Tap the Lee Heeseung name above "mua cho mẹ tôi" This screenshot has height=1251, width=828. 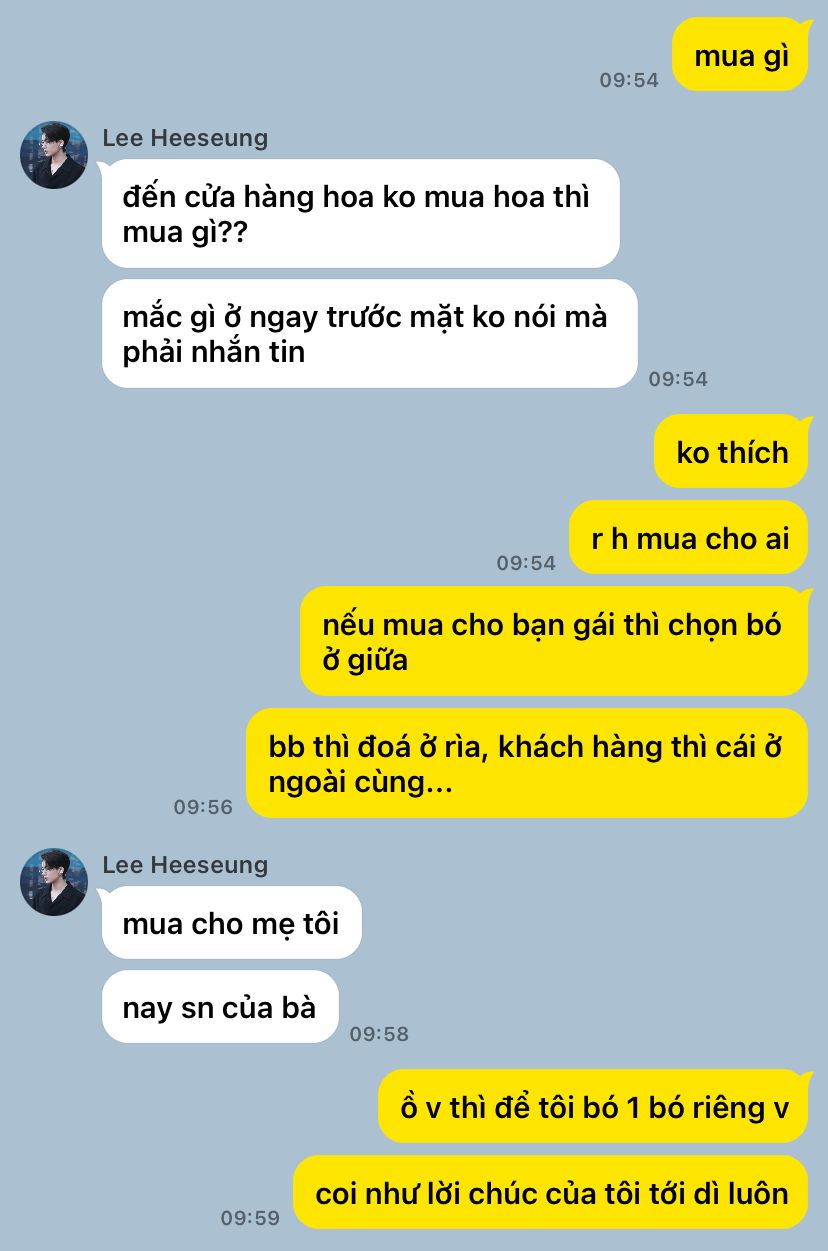[185, 865]
